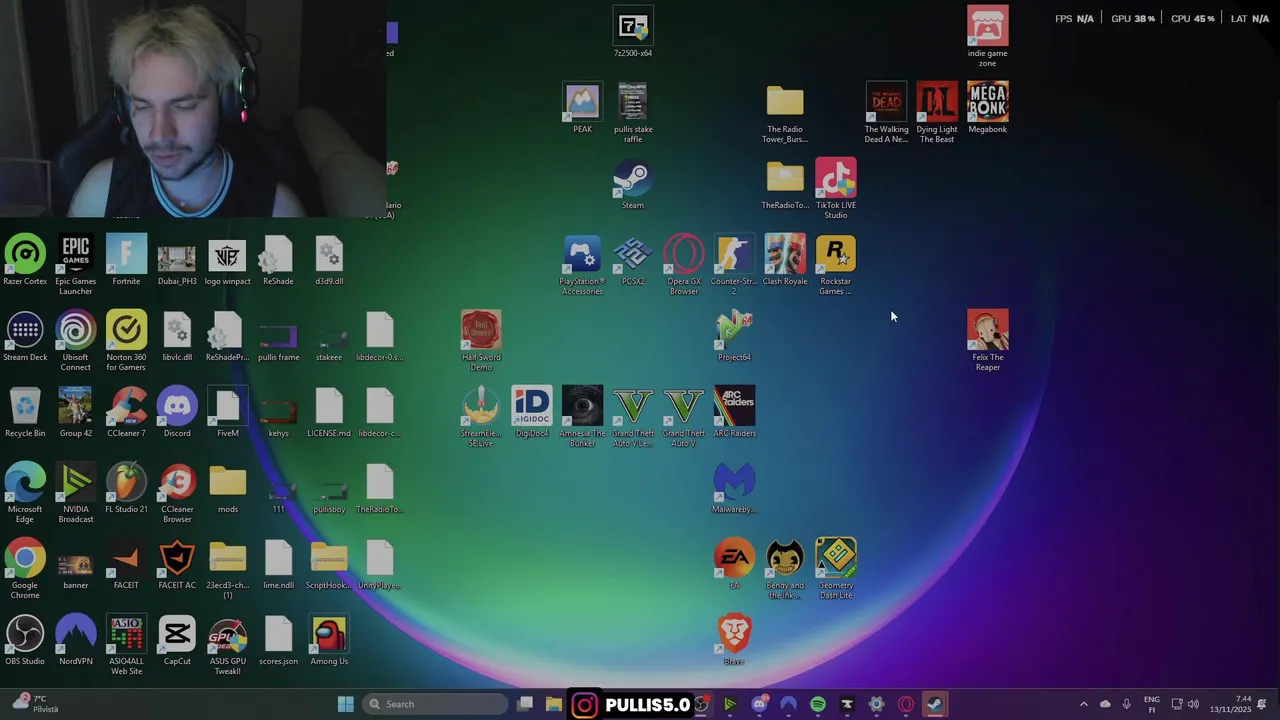The height and width of the screenshot is (720, 1280).
Task: Select the Opera GX Browser desktop icon
Action: pos(684,266)
